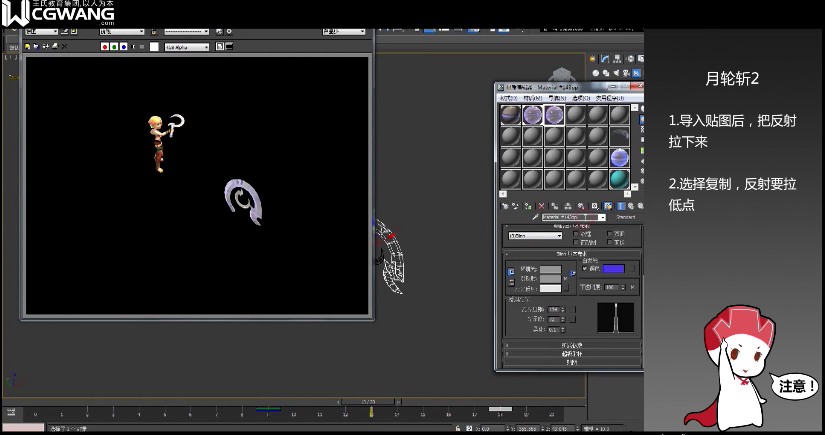Open the Blinn shader type dropdown

click(x=535, y=236)
